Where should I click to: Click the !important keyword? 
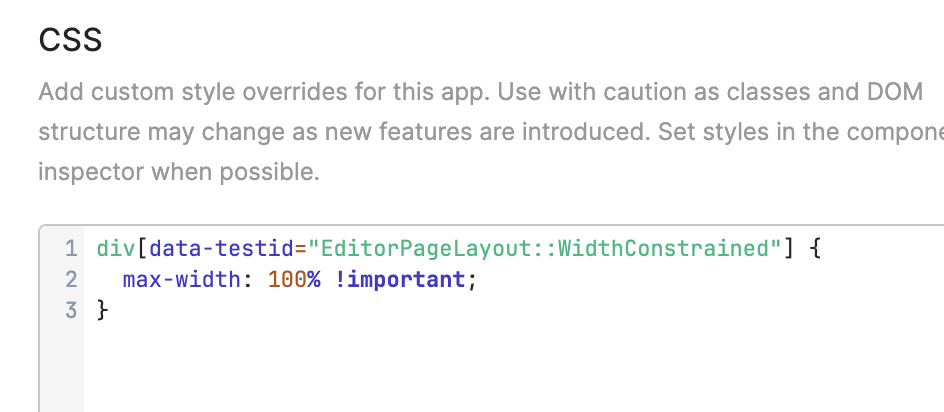pos(399,279)
